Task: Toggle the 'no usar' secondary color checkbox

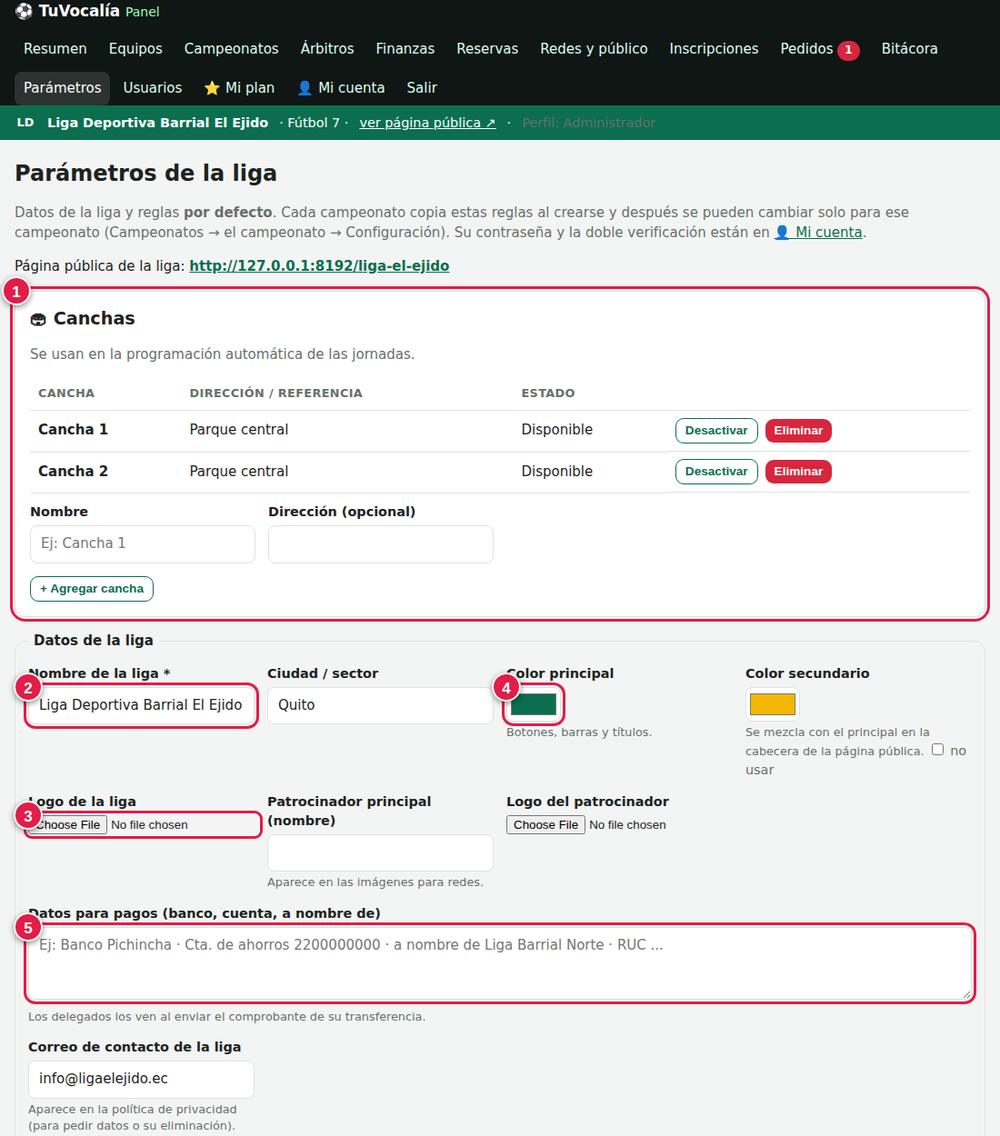Action: (x=938, y=749)
